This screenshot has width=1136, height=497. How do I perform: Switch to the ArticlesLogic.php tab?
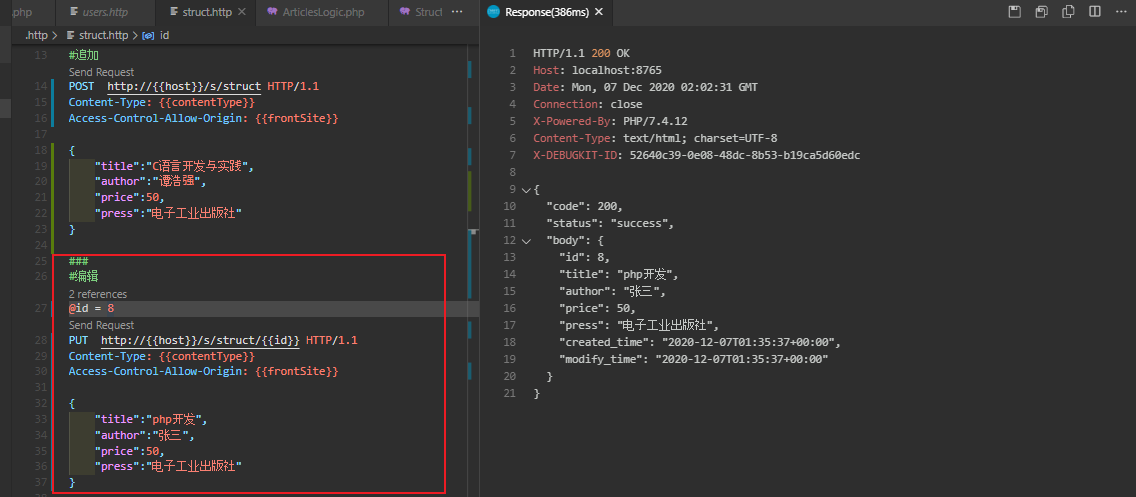pos(322,12)
